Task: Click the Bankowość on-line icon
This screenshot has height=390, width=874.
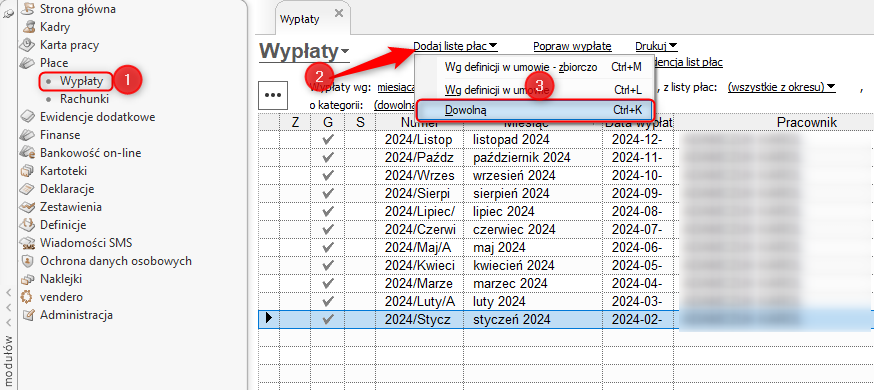Action: point(27,153)
